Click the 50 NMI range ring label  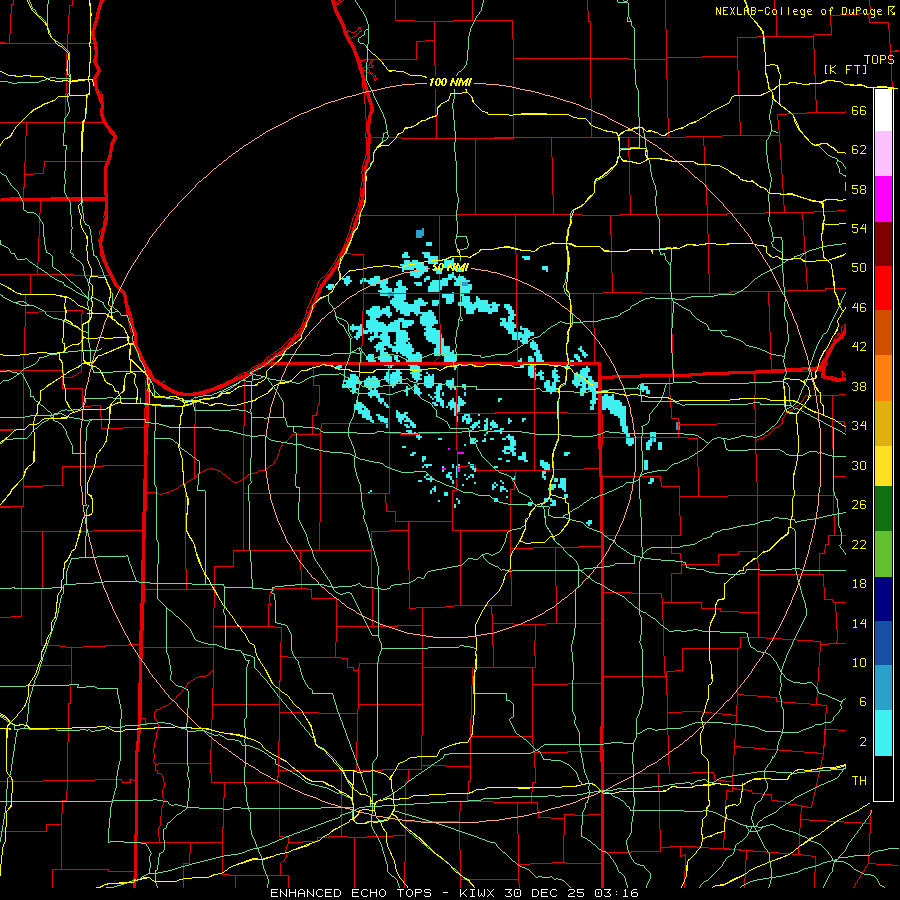tap(450, 267)
